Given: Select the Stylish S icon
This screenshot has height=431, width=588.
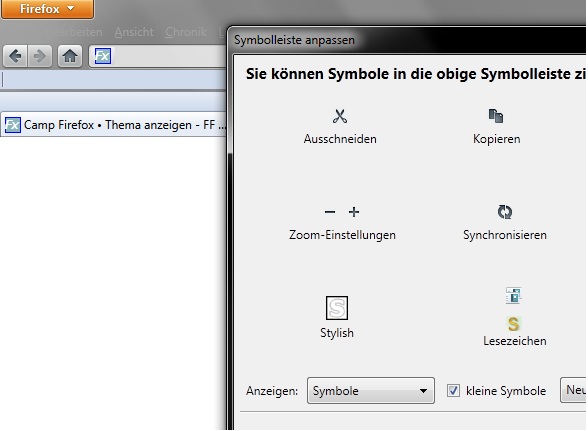Looking at the screenshot, I should pos(337,308).
